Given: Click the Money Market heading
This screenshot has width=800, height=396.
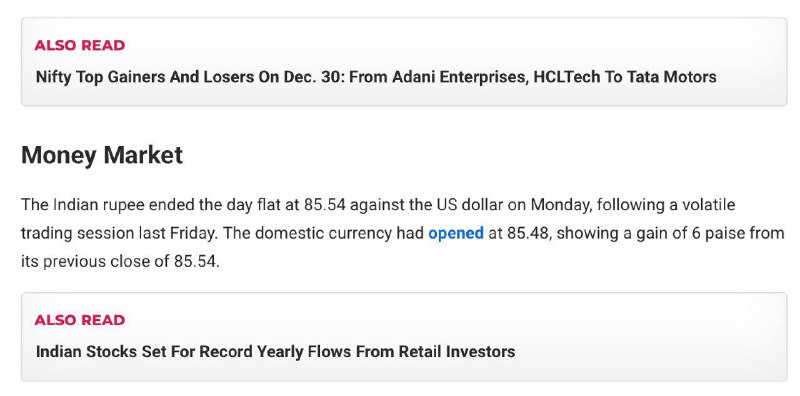Looking at the screenshot, I should (x=102, y=155).
